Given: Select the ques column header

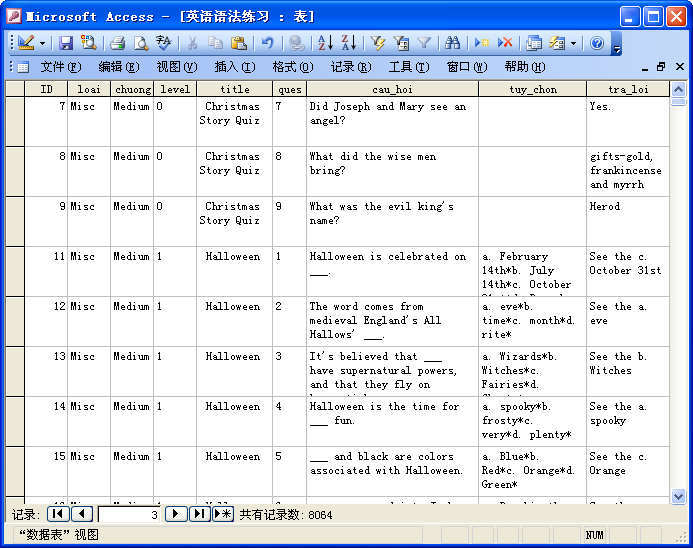Looking at the screenshot, I should click(289, 89).
